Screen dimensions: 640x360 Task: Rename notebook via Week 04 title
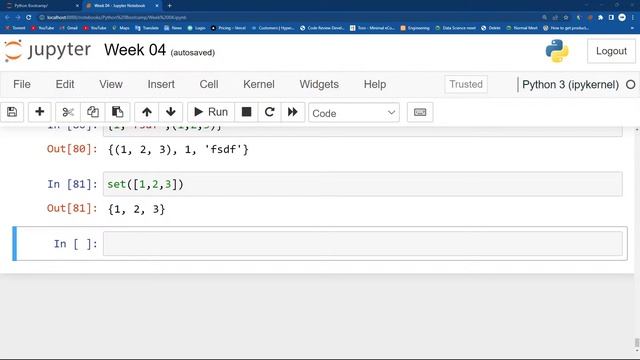click(x=135, y=50)
